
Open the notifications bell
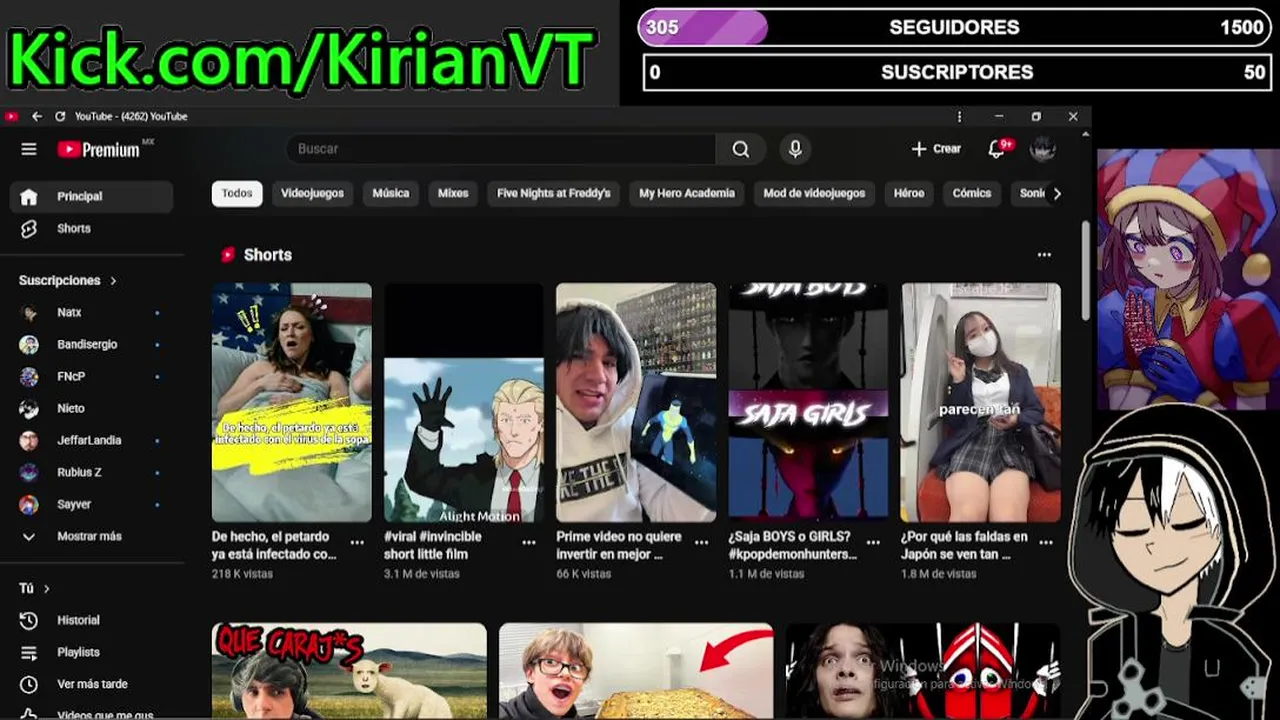(x=998, y=149)
